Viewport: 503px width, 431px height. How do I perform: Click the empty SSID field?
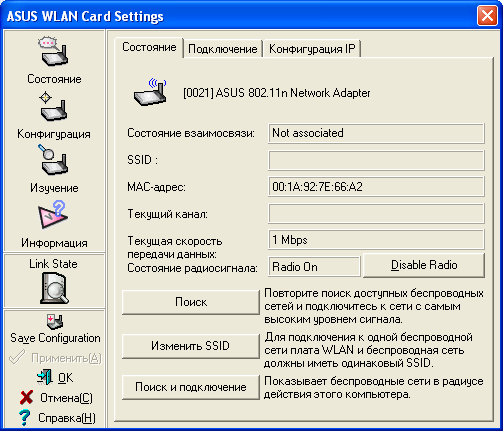(x=376, y=160)
